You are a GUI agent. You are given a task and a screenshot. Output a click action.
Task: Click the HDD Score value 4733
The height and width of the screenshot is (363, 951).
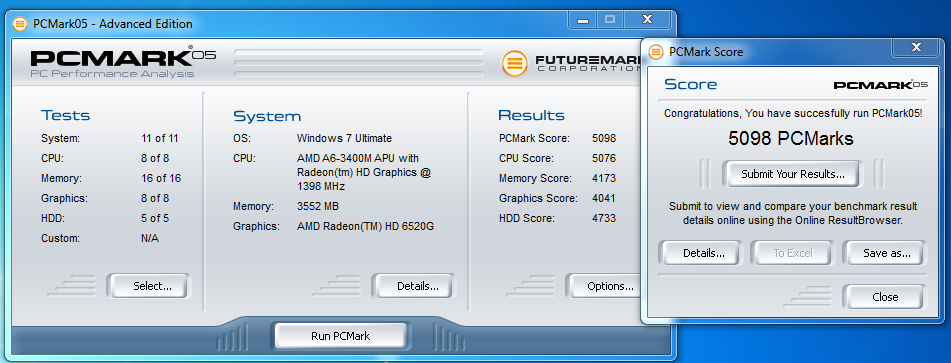pos(604,218)
